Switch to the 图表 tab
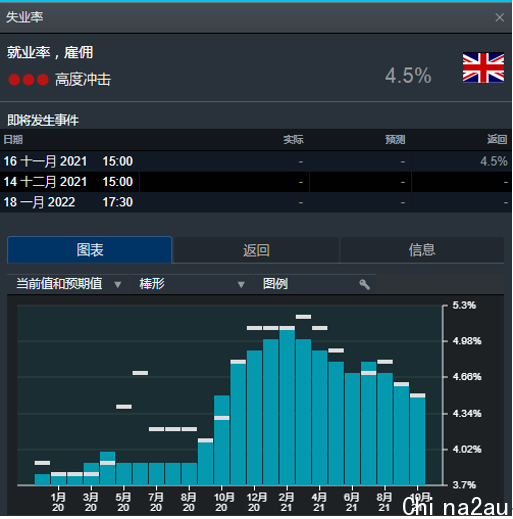 tap(89, 250)
